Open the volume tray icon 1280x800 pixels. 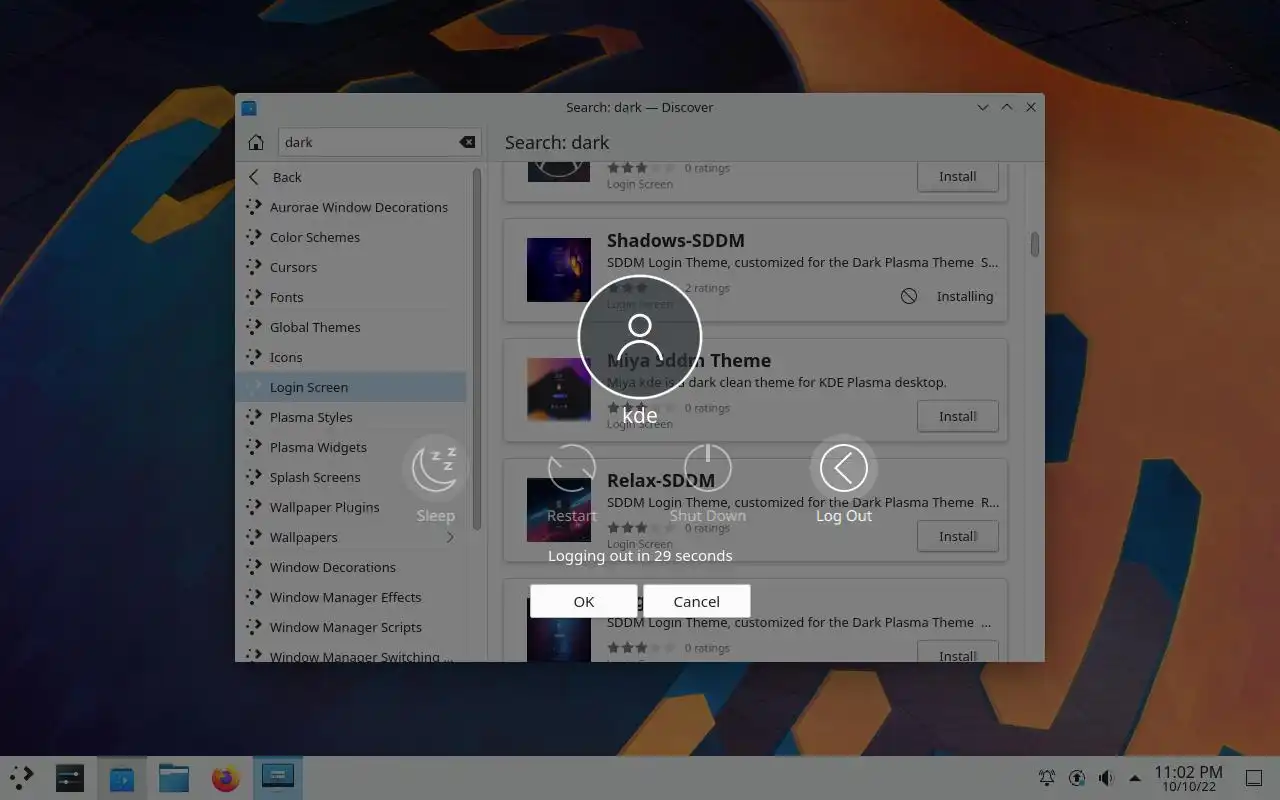coord(1106,777)
